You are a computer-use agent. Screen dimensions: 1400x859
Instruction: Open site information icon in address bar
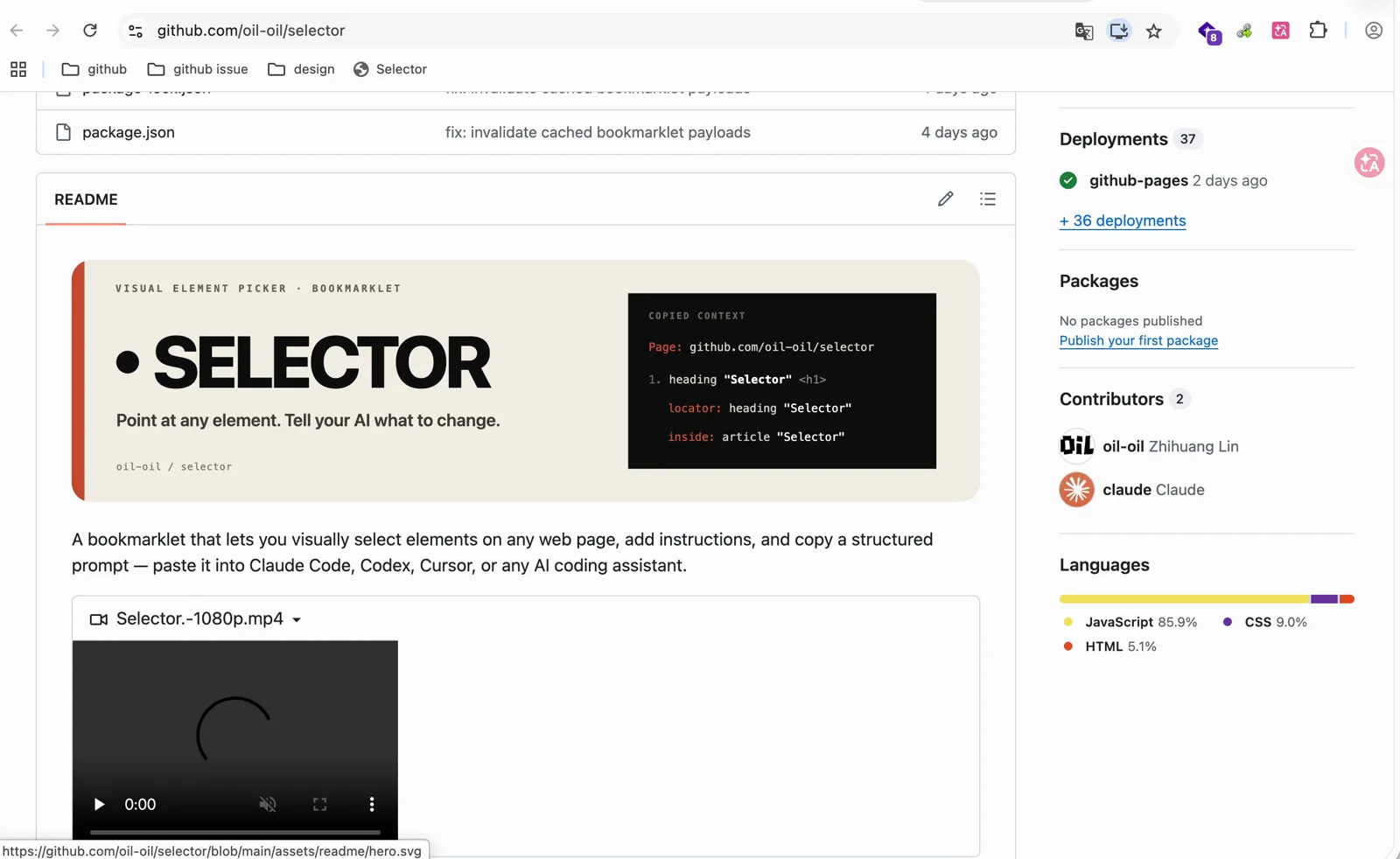(x=136, y=31)
